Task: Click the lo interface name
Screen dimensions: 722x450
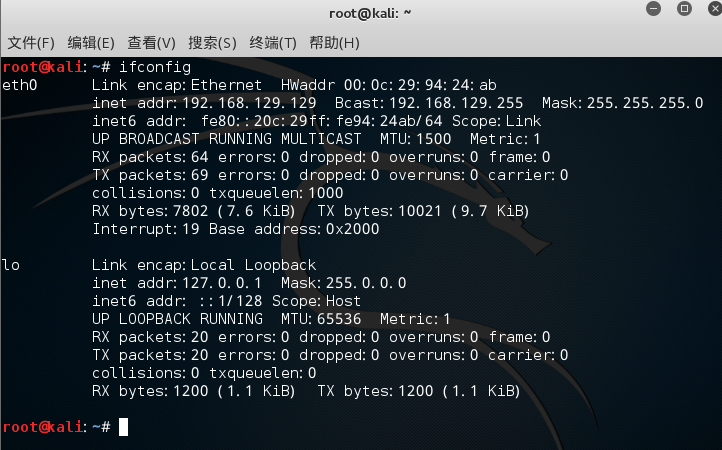Action: (x=11, y=265)
